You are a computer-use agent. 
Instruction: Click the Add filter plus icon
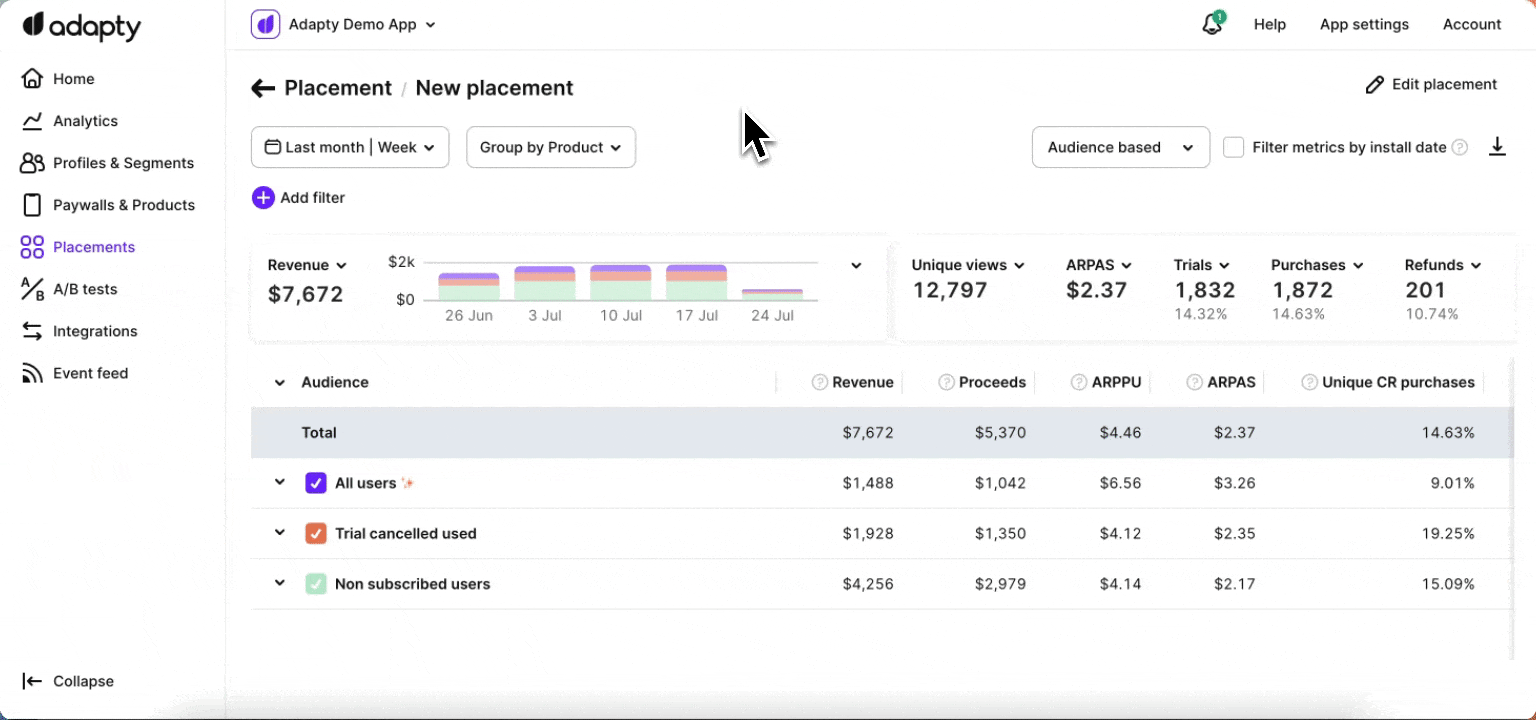(263, 198)
